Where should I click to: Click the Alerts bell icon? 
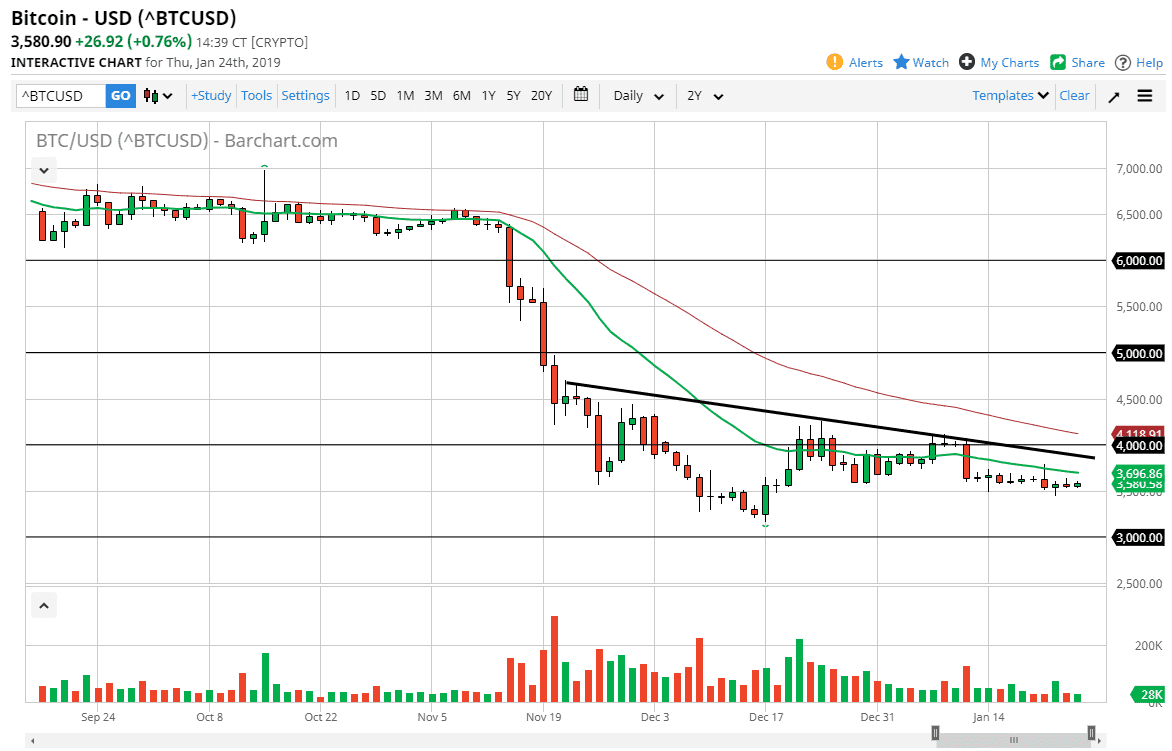(x=833, y=62)
